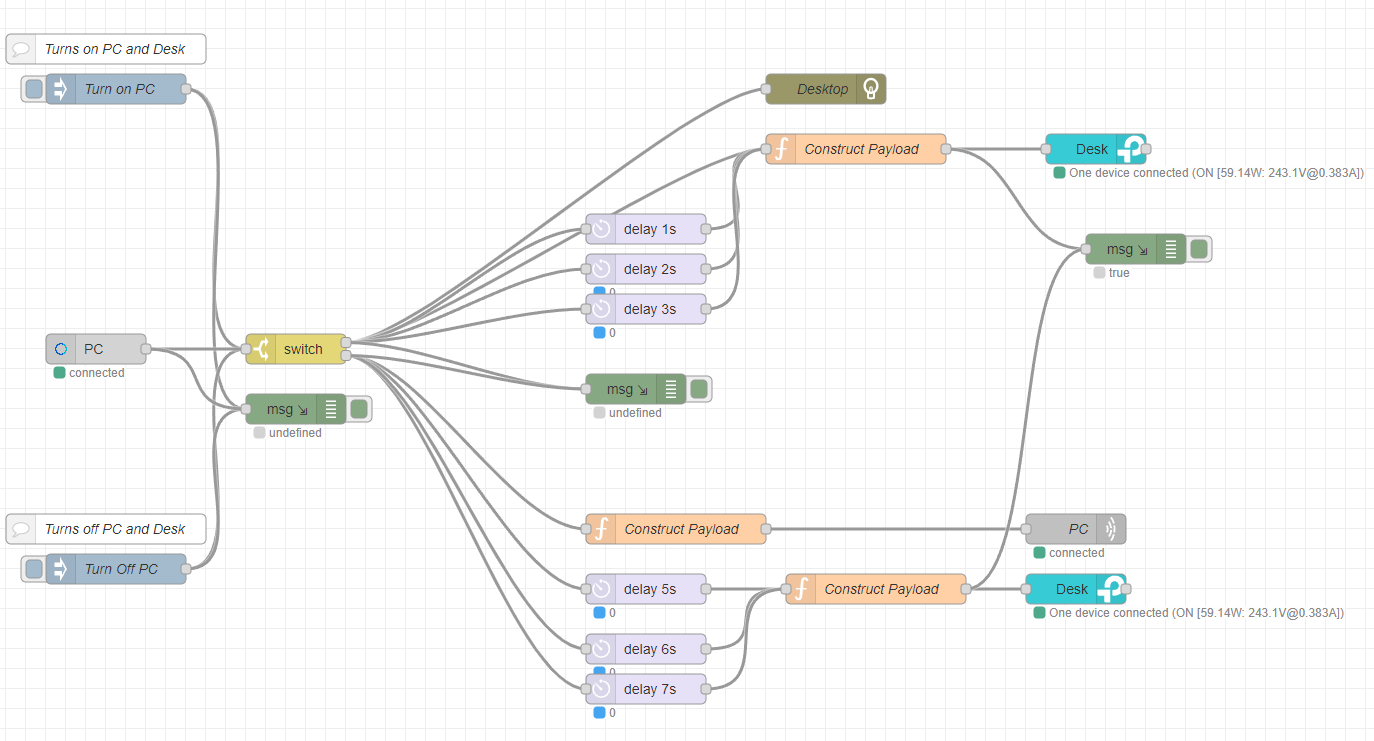The width and height of the screenshot is (1374, 741).
Task: Select the delay 5s node label
Action: pyautogui.click(x=650, y=589)
